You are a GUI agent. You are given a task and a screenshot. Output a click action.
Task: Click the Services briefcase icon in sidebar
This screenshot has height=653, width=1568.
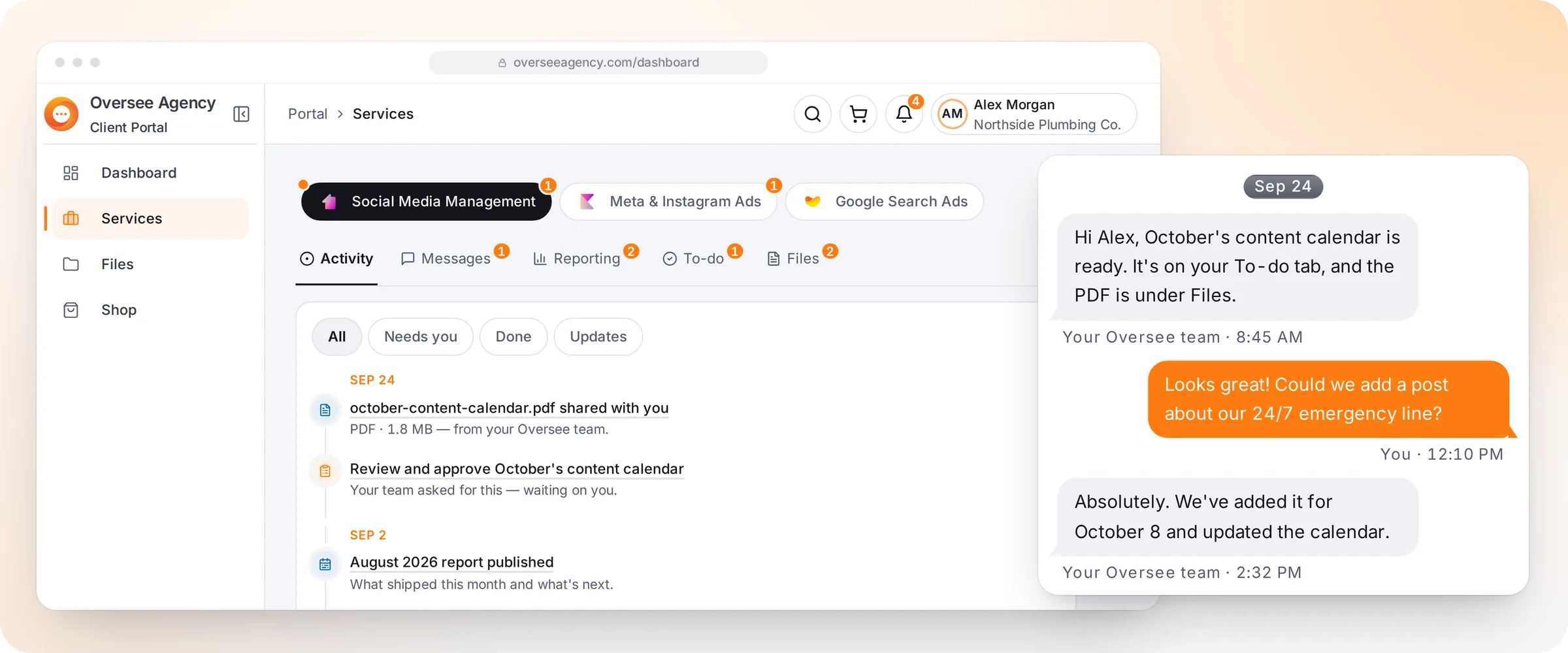click(x=71, y=219)
